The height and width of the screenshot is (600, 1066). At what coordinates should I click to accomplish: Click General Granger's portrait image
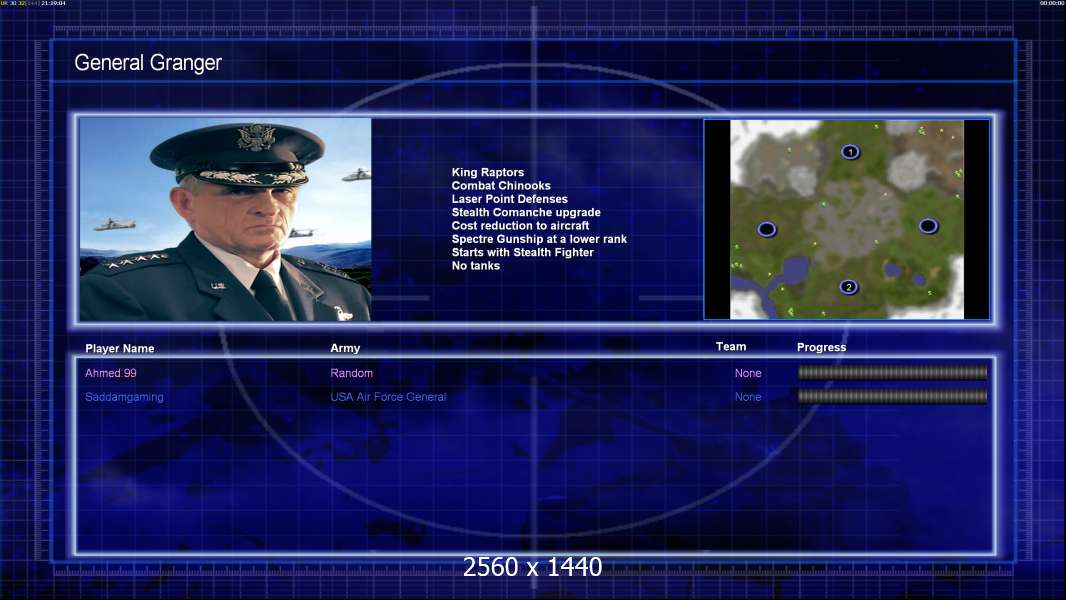click(225, 219)
